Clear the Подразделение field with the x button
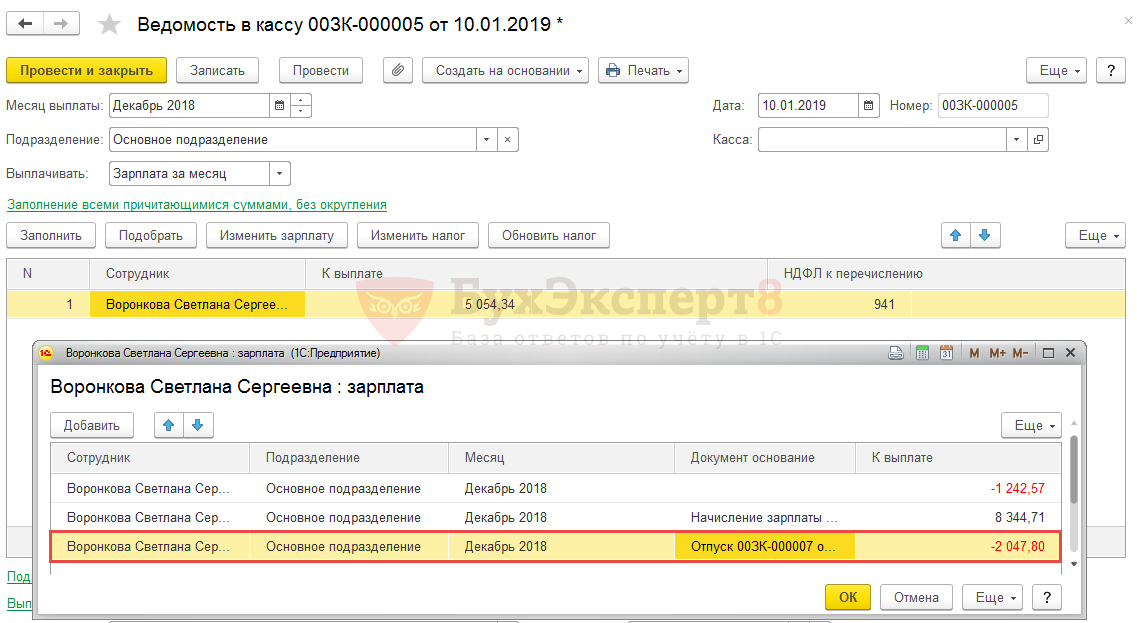1137x623 pixels. click(x=508, y=139)
